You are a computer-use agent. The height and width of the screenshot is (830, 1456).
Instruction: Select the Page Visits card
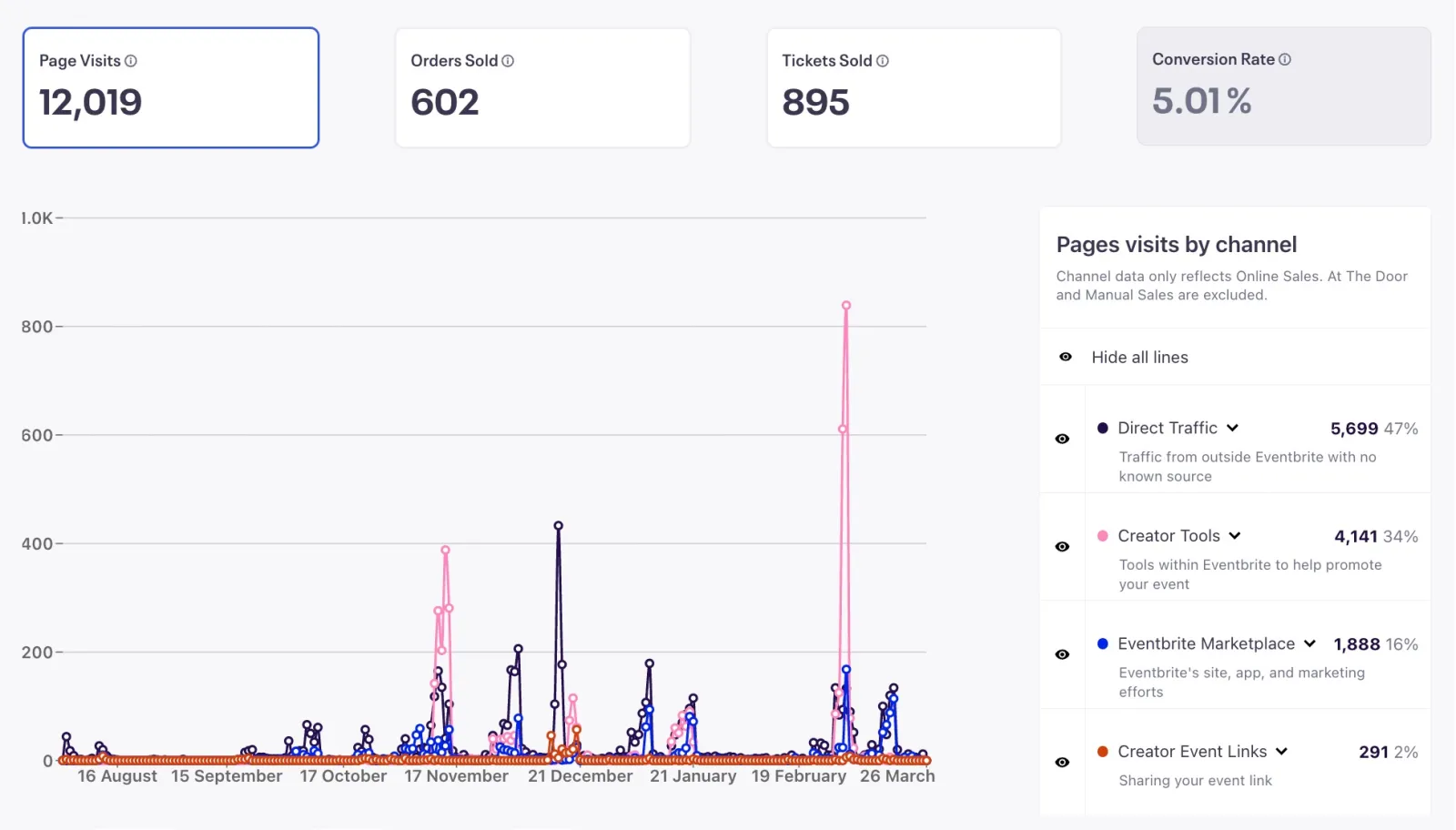coord(170,86)
